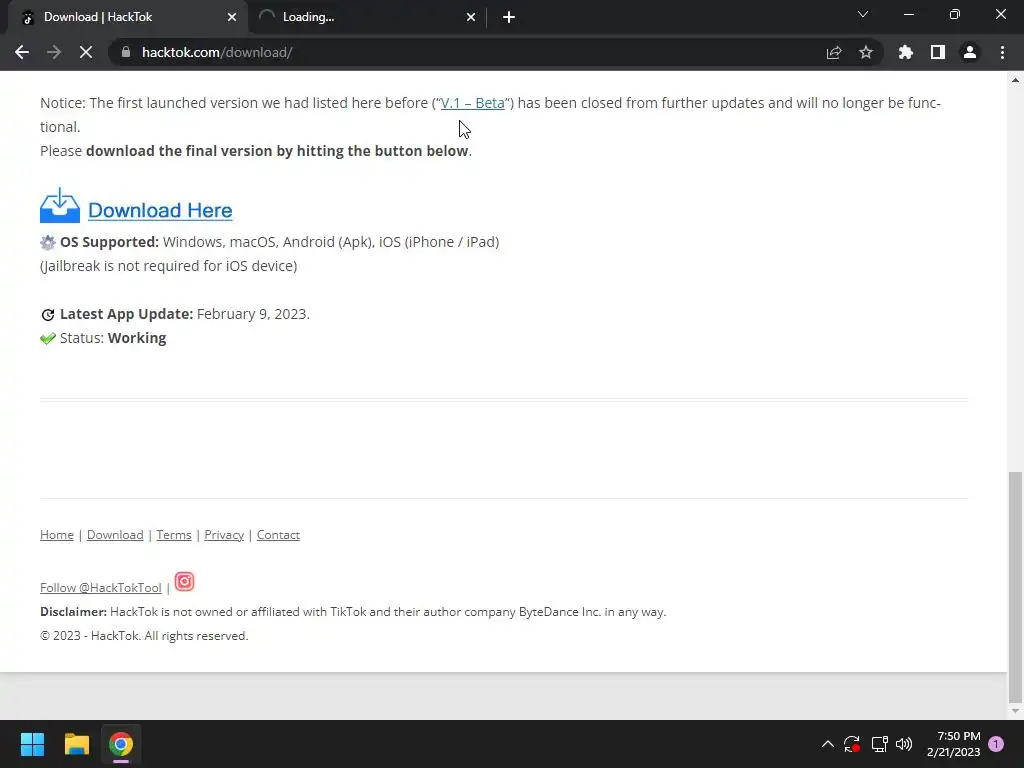1024x768 pixels.
Task: Click the '© 2023 - HackTok. All rights reserved.' text
Action: (144, 636)
